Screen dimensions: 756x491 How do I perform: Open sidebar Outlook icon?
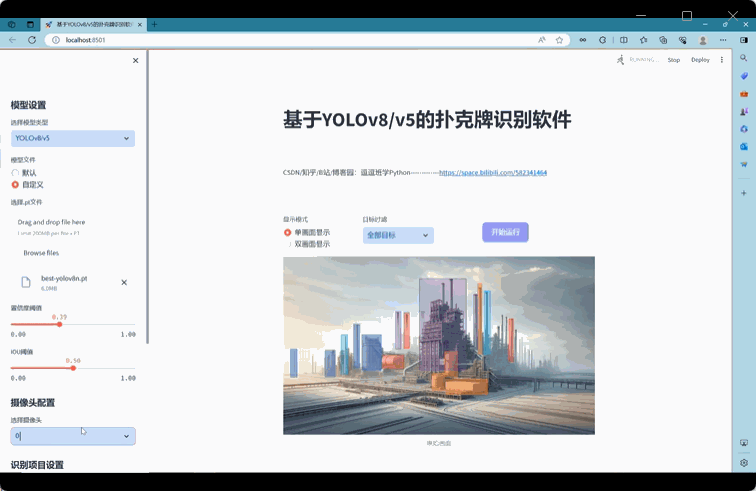pos(744,147)
